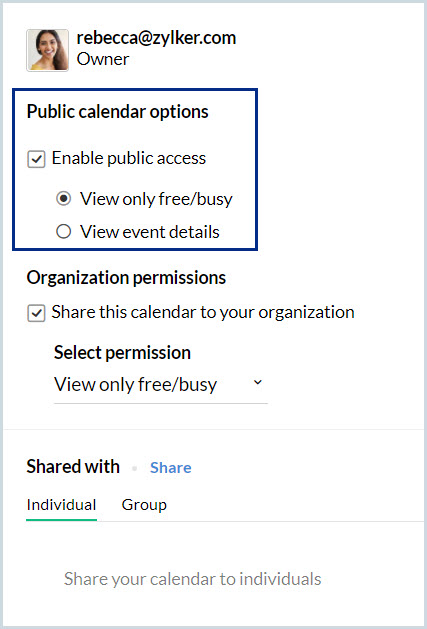Click rebecca's profile avatar photo
The height and width of the screenshot is (629, 427).
47,50
